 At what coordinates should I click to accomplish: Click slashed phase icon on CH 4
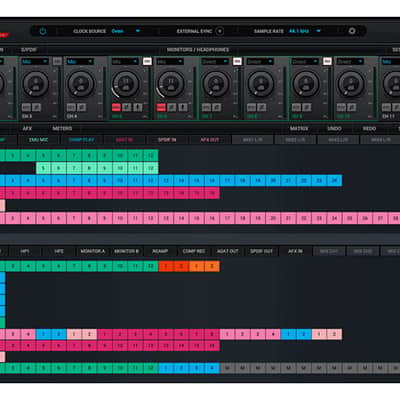coord(82,107)
